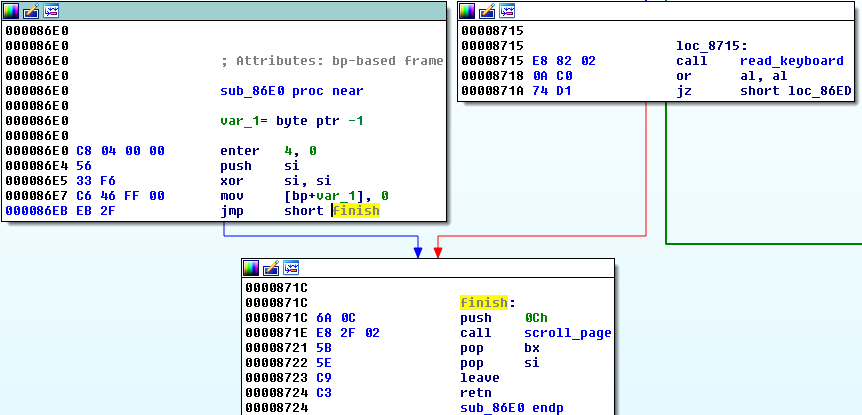Screen dimensions: 862x415
Task: Click the 'retn' instruction in finish block
Action: (x=476, y=393)
